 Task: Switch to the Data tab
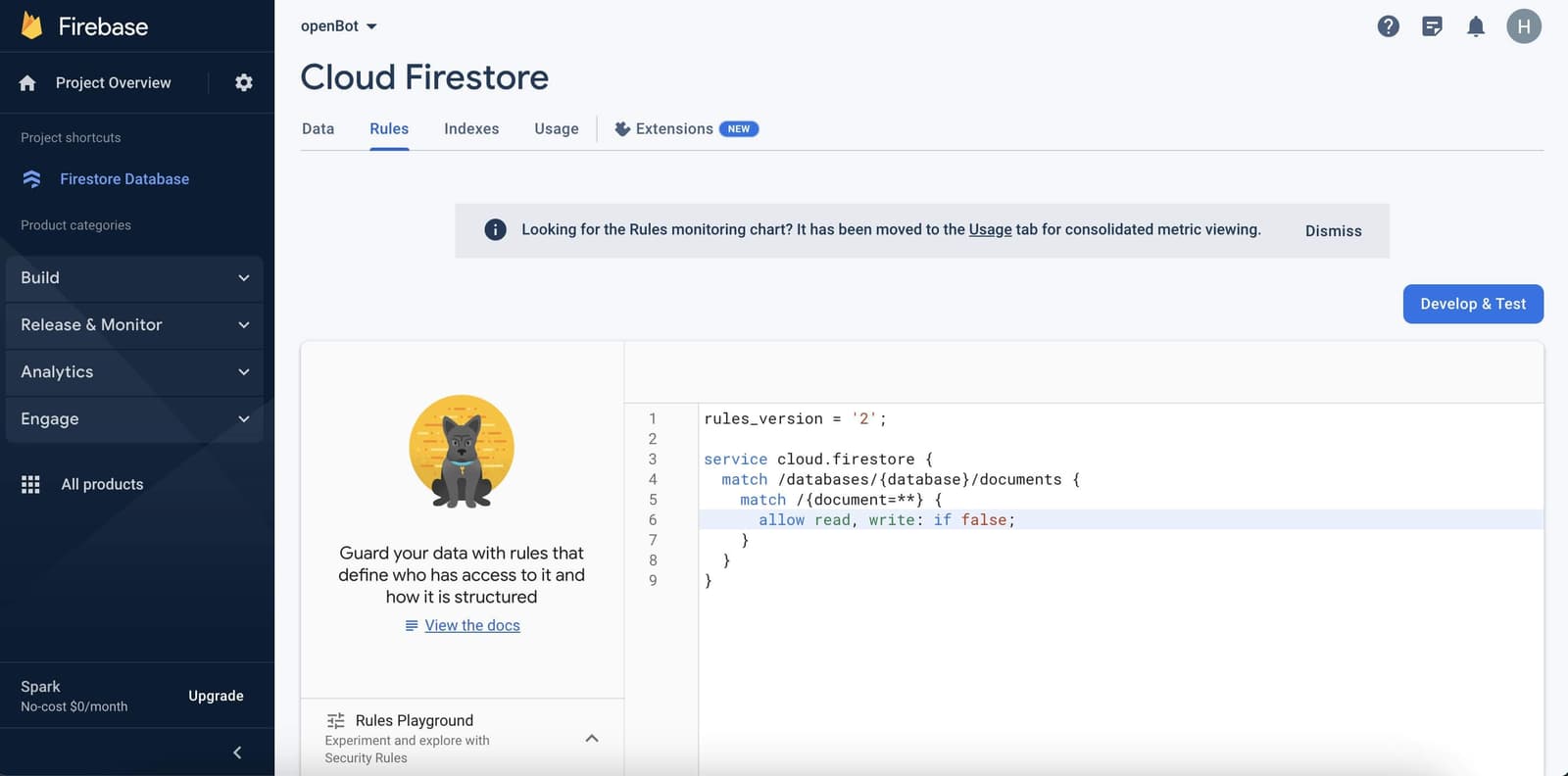pos(318,129)
